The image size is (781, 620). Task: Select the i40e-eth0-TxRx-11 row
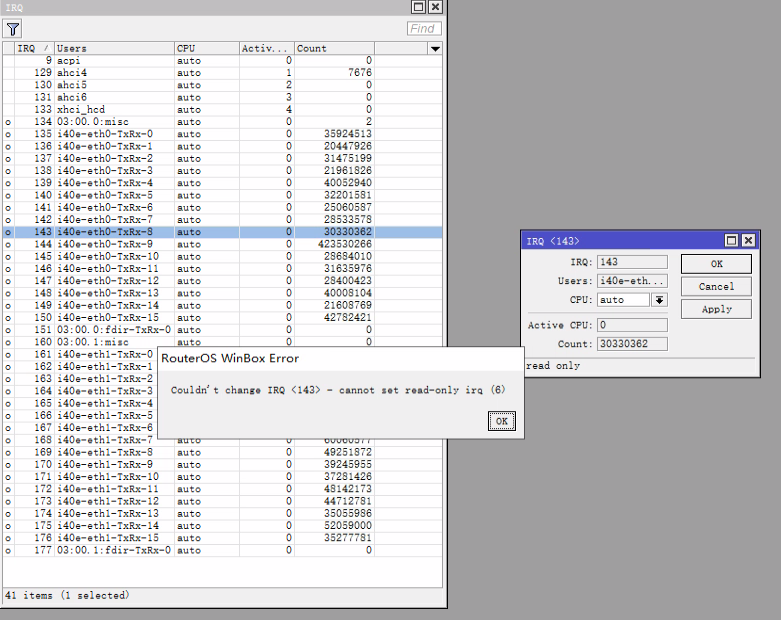(x=222, y=269)
